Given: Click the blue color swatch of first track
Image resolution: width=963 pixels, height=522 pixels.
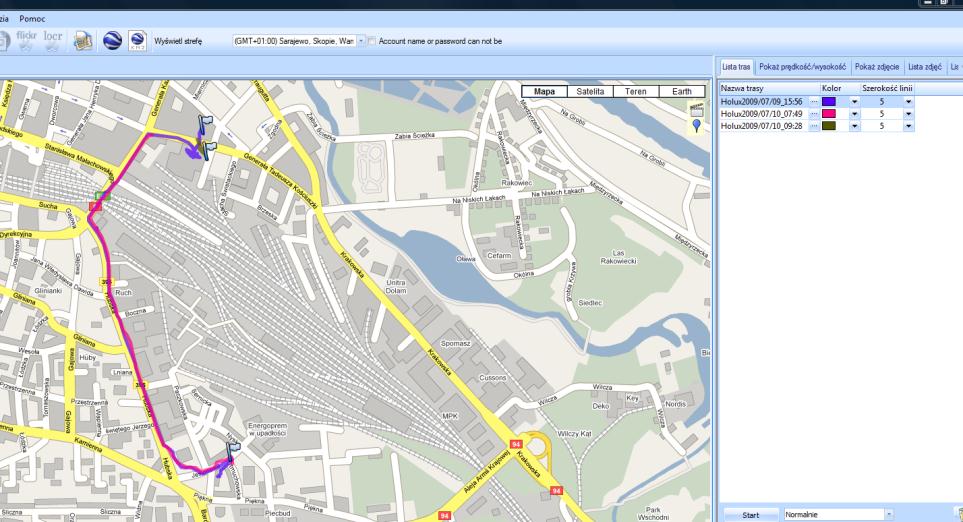Looking at the screenshot, I should coord(828,101).
